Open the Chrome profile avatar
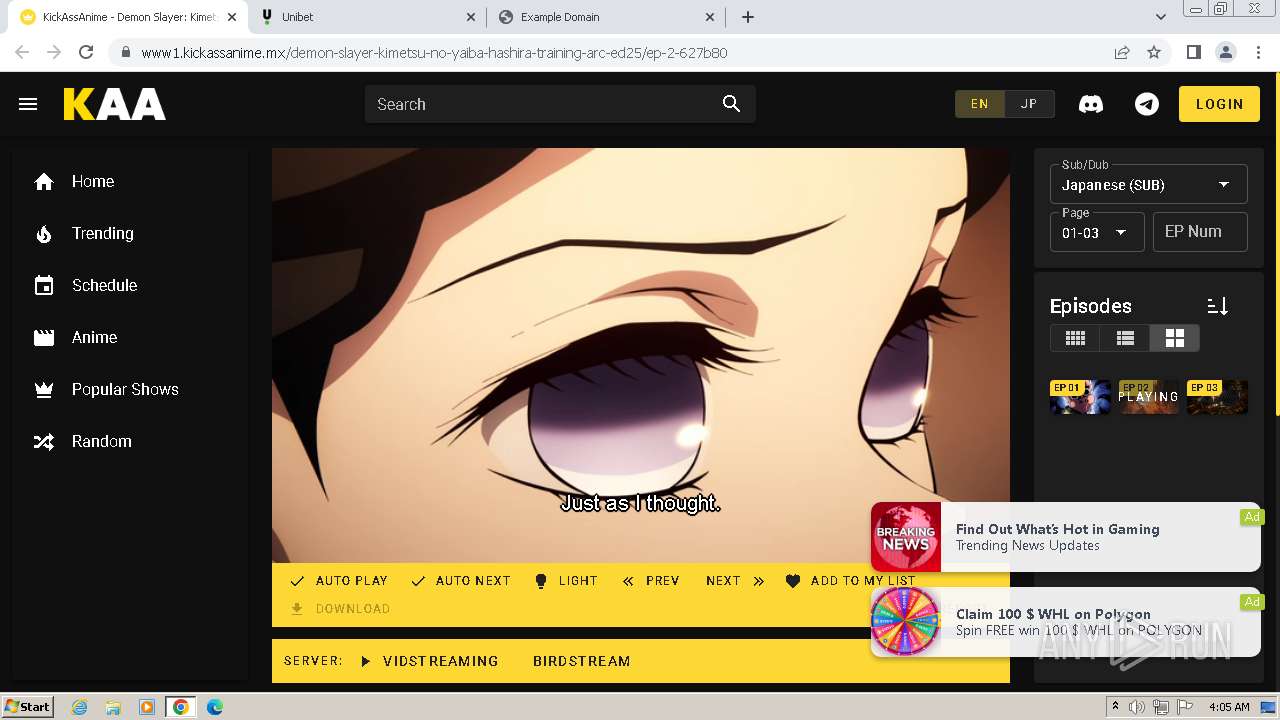The width and height of the screenshot is (1280, 720). coord(1225,52)
